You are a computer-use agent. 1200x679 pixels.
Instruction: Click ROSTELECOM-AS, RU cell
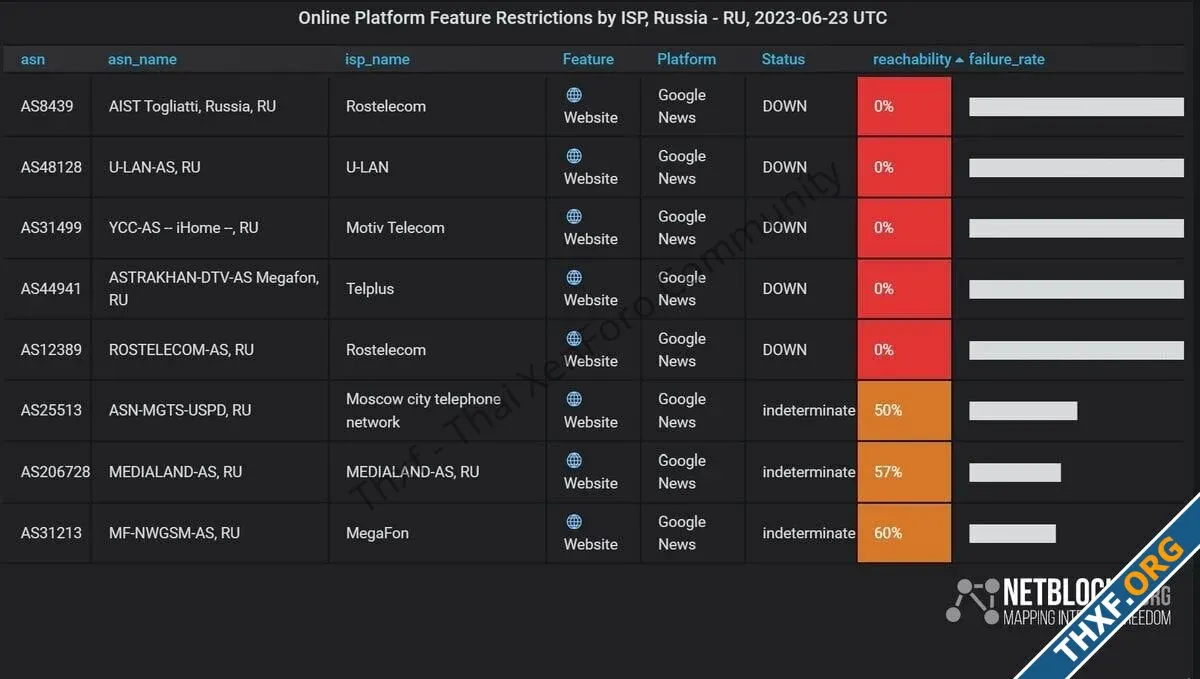(x=211, y=350)
